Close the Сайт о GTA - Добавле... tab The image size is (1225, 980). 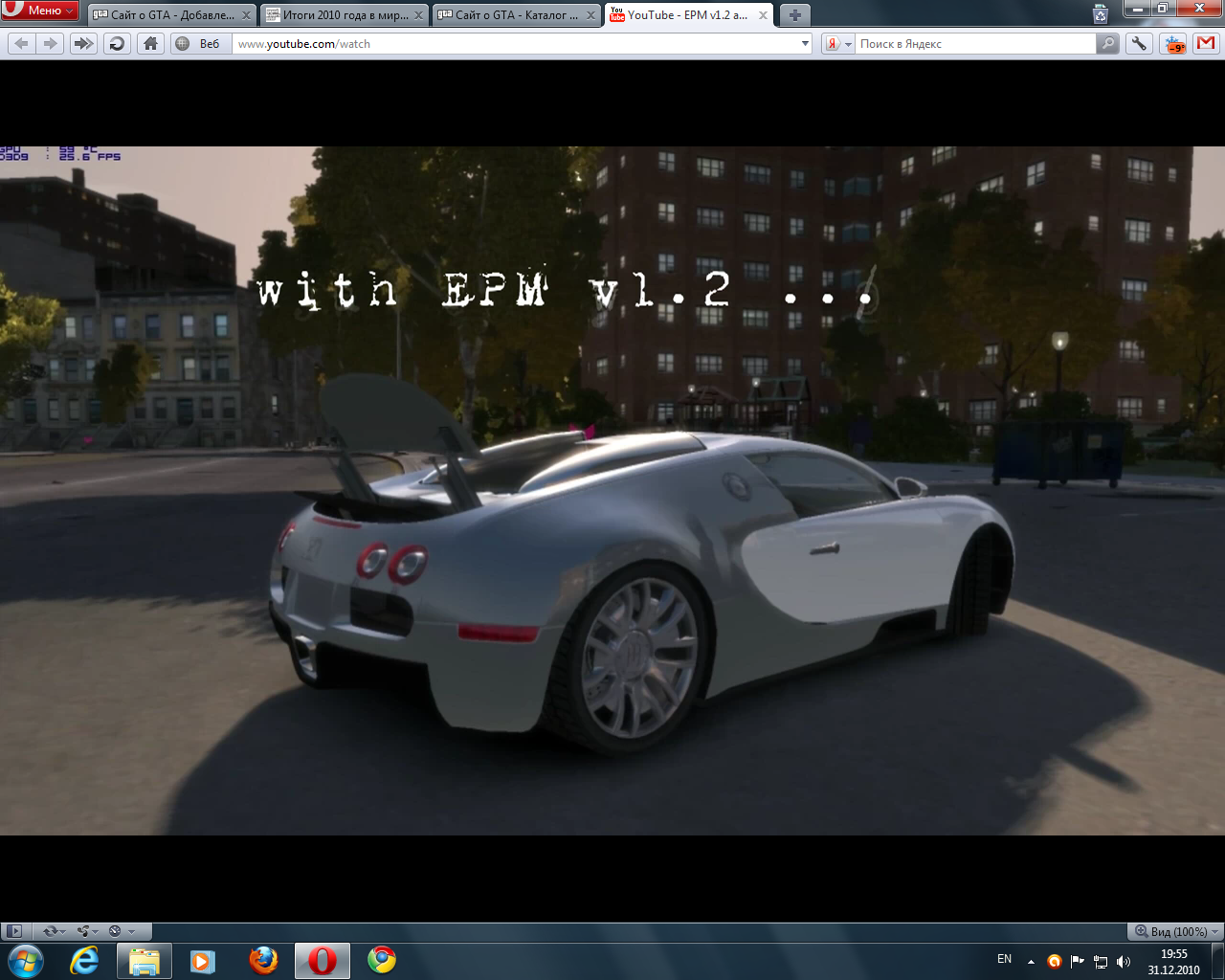(x=246, y=15)
